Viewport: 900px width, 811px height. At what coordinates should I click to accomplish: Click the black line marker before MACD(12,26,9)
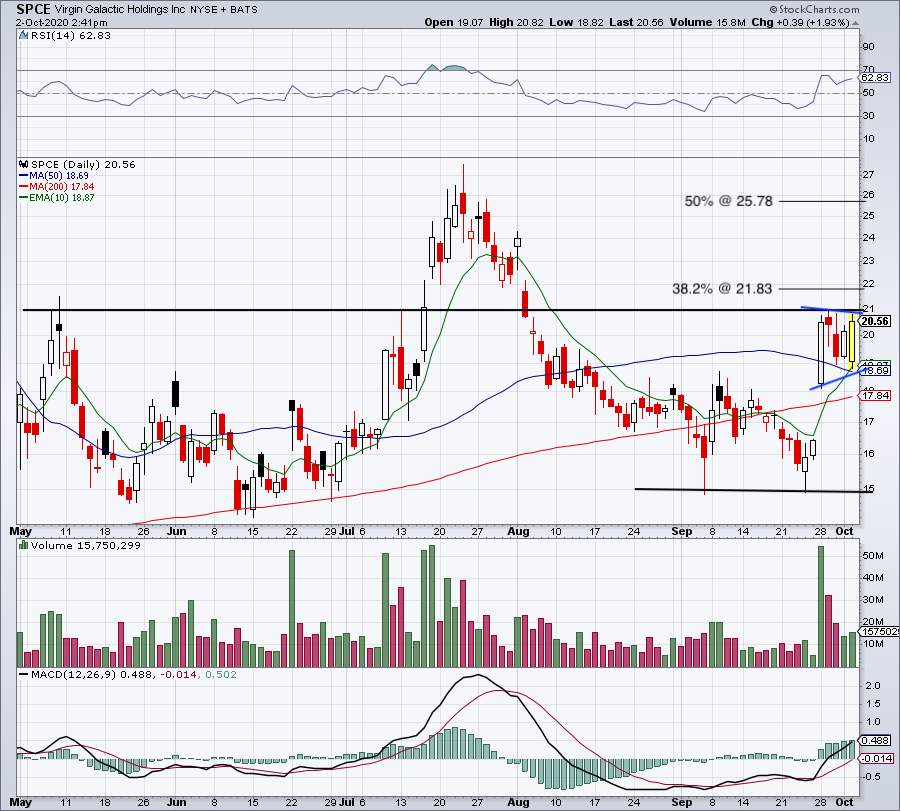[24, 674]
